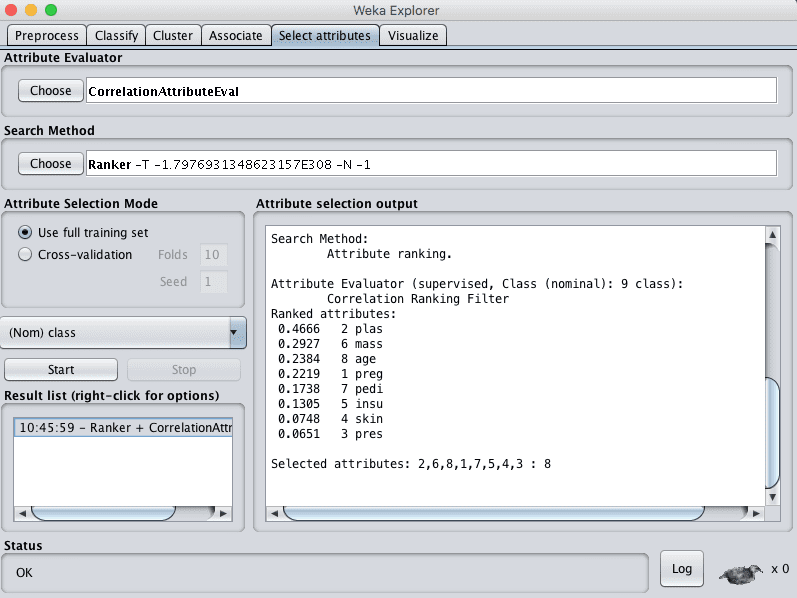
Task: Click result list horizontal scrollbar thumb
Action: pos(103,514)
